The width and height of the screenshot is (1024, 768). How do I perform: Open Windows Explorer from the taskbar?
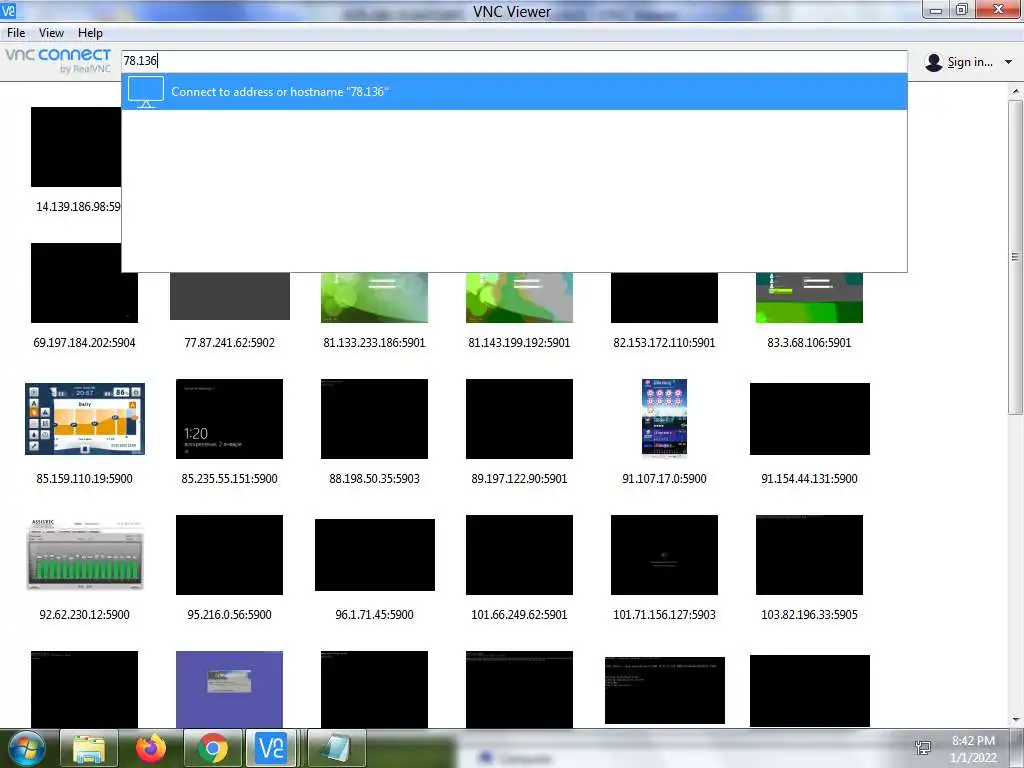coord(89,748)
